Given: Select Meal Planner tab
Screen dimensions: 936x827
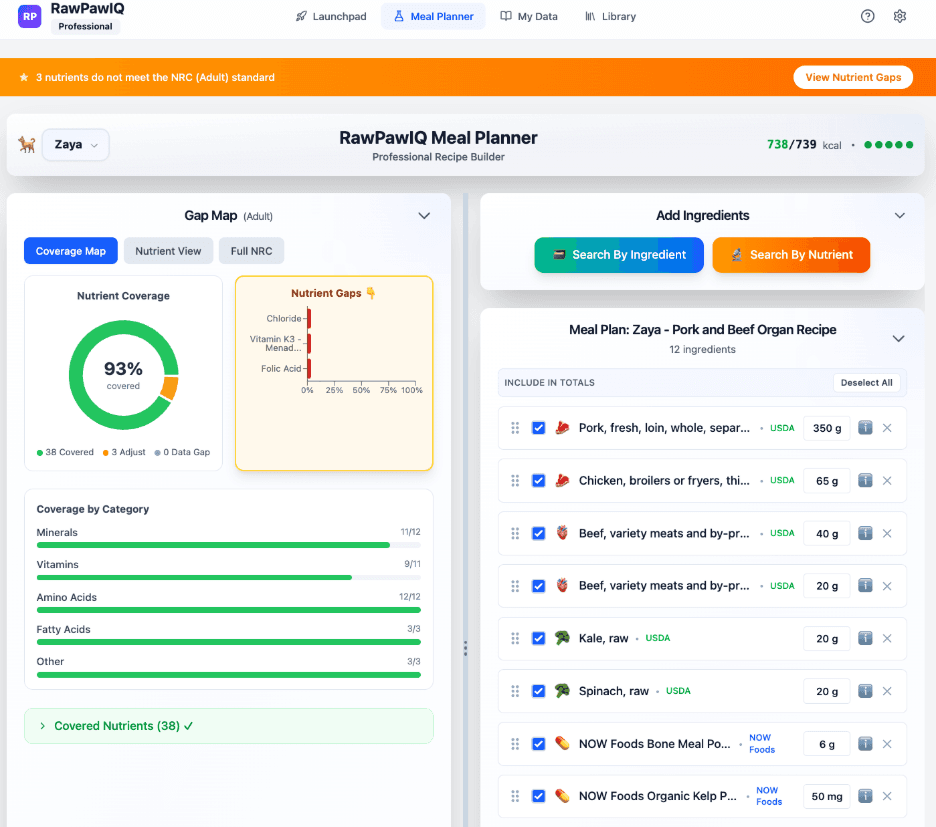Looking at the screenshot, I should 433,16.
